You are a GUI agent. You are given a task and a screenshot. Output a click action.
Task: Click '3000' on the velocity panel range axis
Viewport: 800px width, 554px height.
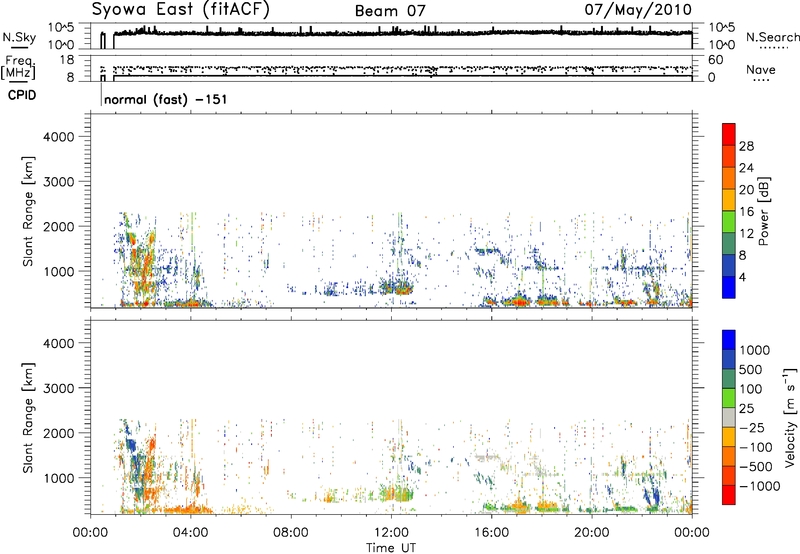coord(58,388)
